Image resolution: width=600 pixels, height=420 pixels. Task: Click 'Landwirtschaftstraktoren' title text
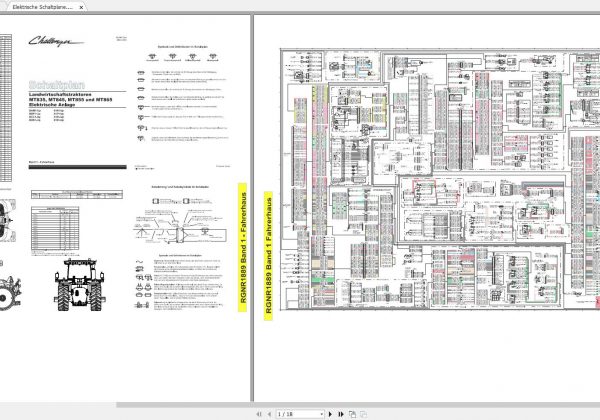click(60, 94)
